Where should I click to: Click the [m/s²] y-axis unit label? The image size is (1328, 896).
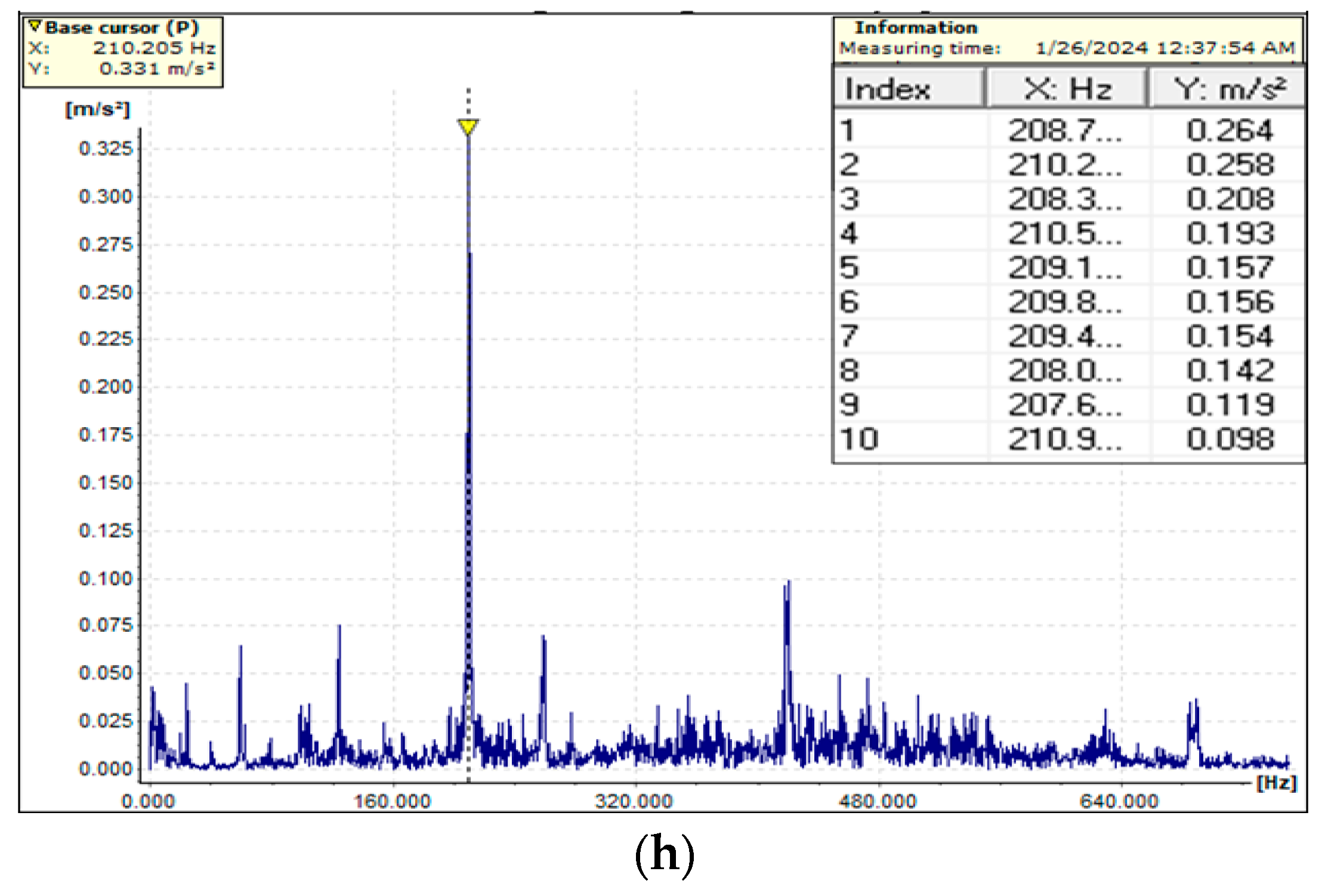[97, 110]
